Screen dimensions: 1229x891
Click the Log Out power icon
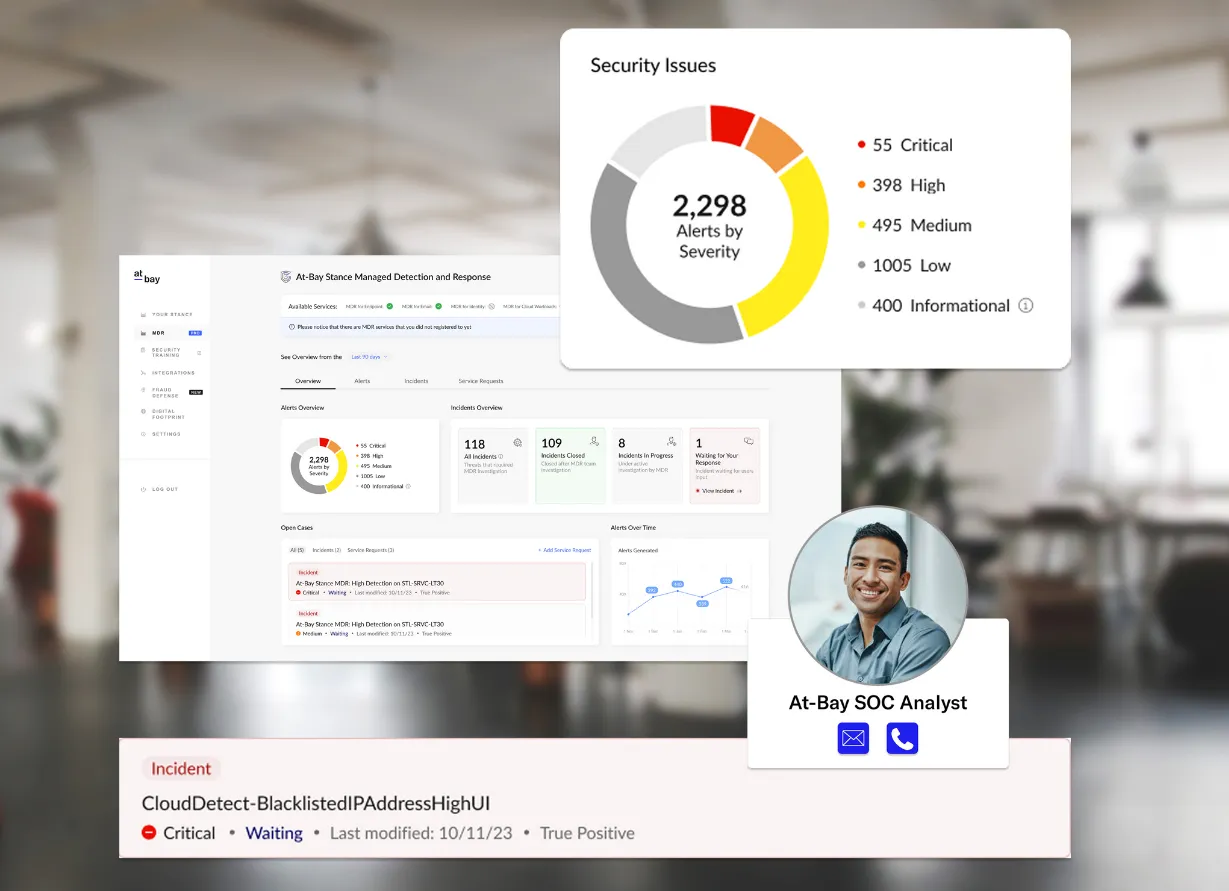[x=143, y=489]
